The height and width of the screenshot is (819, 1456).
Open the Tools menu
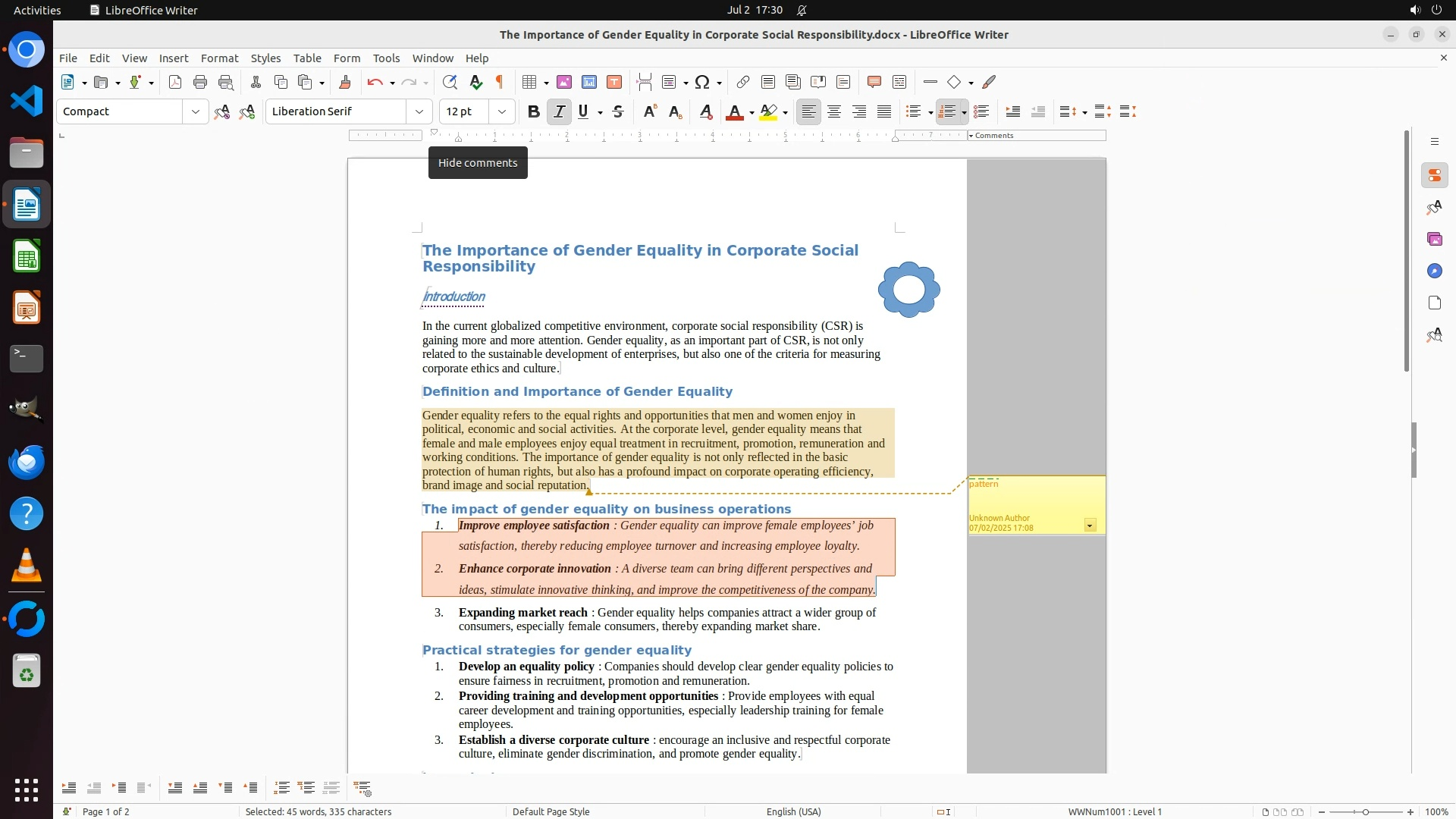[386, 58]
